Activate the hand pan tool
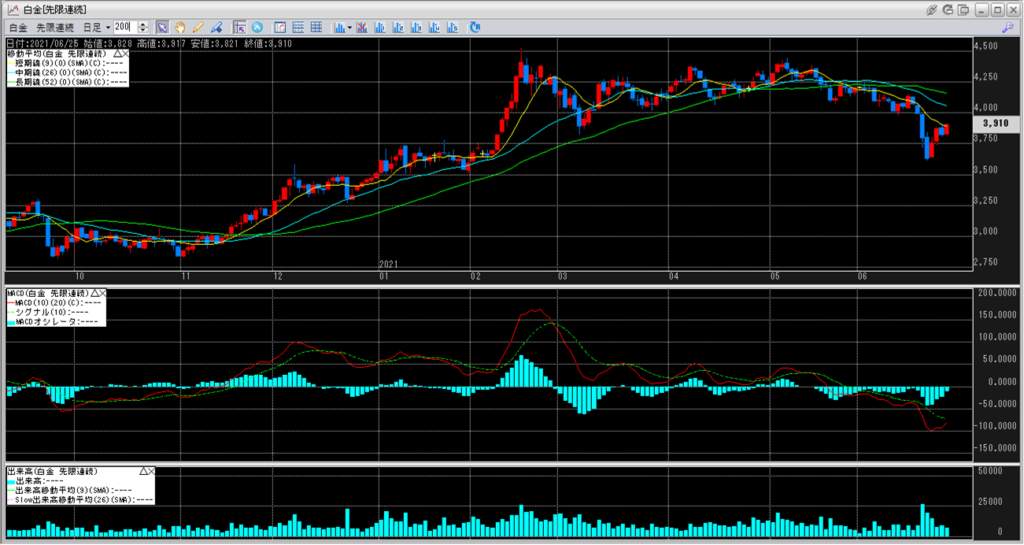Screen dimensions: 1024x545 (x=180, y=26)
